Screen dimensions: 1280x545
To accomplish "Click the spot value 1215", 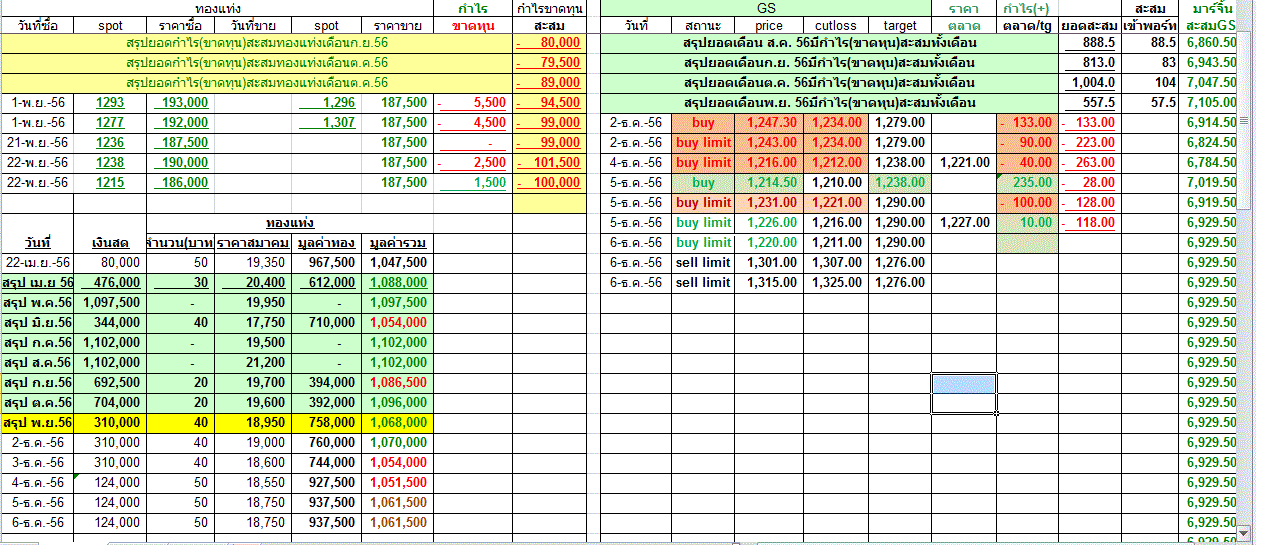I will pyautogui.click(x=111, y=183).
